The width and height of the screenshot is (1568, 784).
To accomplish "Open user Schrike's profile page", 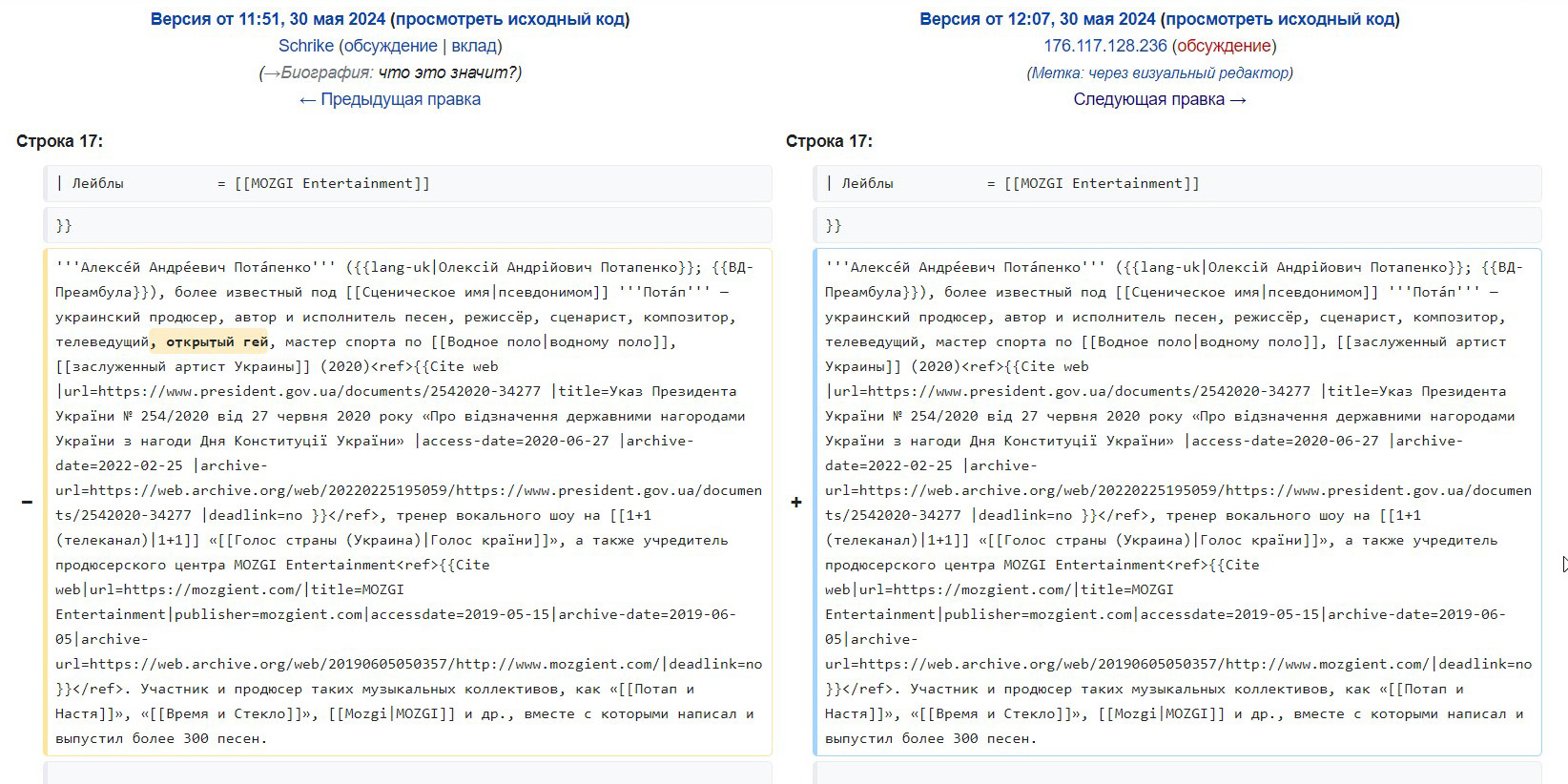I will [306, 46].
